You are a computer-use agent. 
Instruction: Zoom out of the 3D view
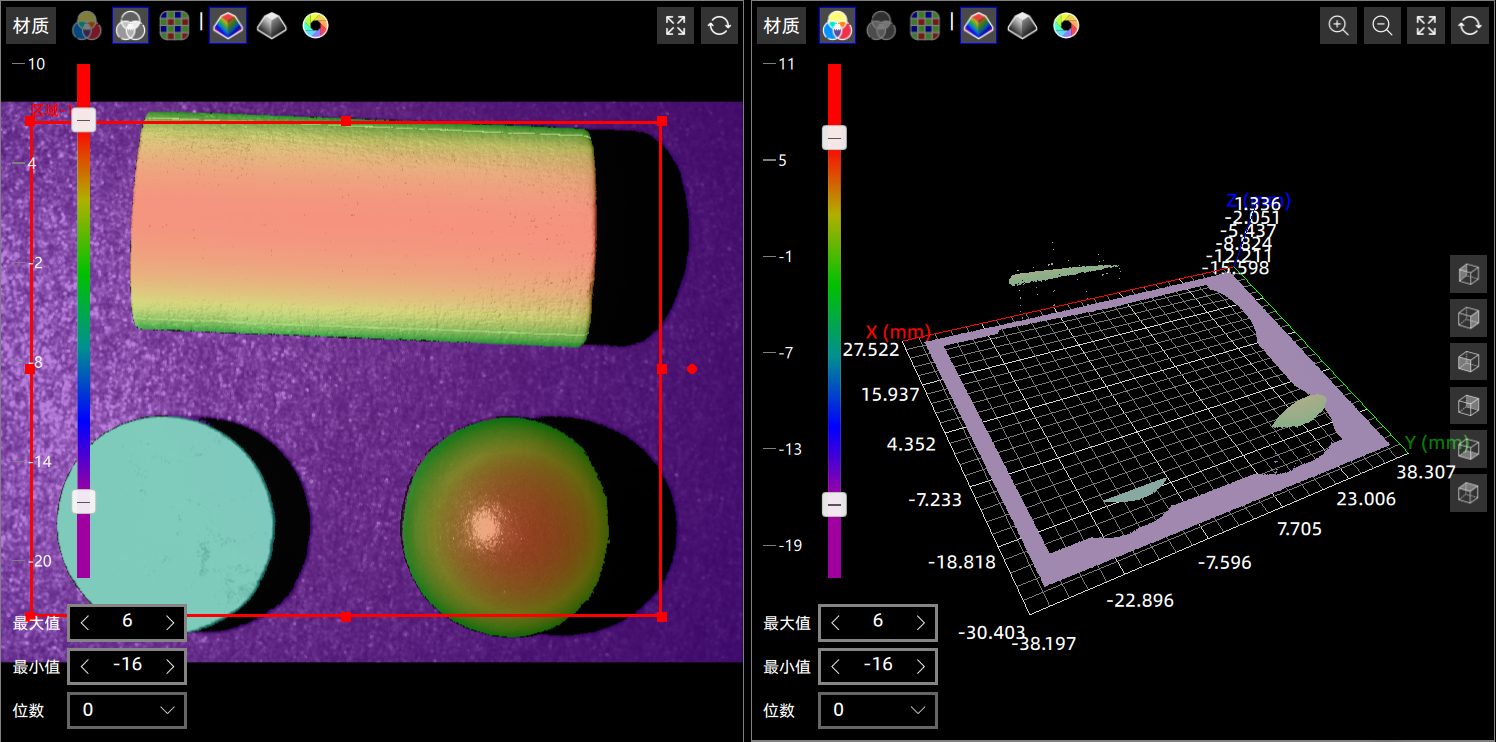(1382, 26)
